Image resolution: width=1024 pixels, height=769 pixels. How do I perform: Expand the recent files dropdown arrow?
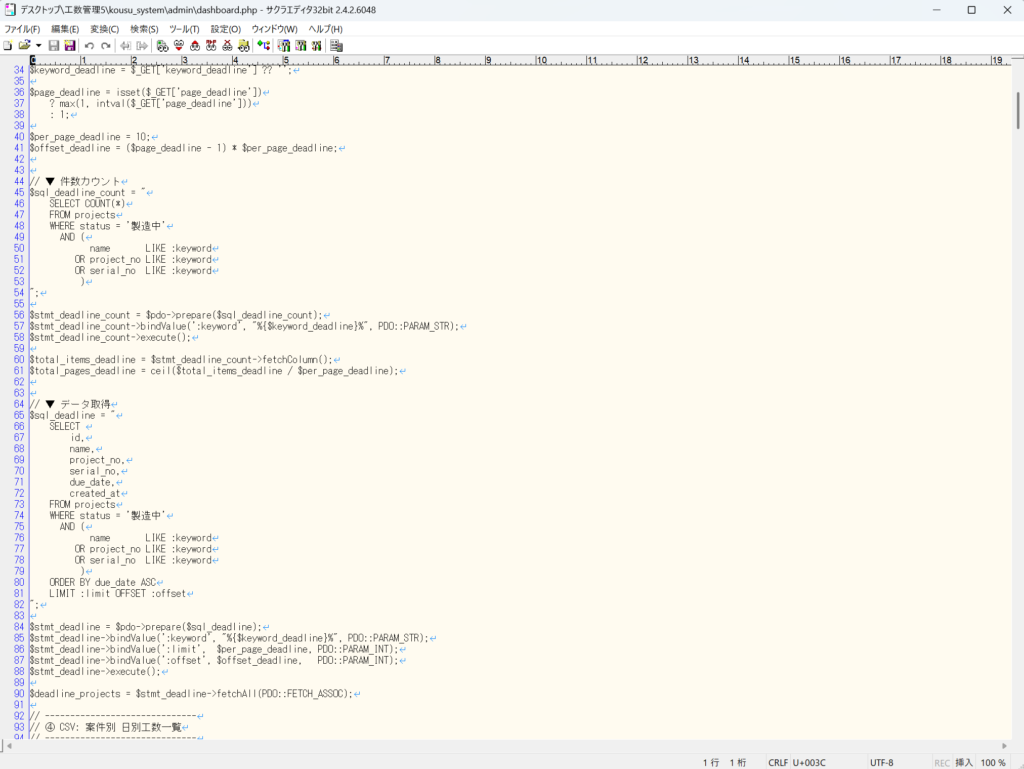(38, 46)
